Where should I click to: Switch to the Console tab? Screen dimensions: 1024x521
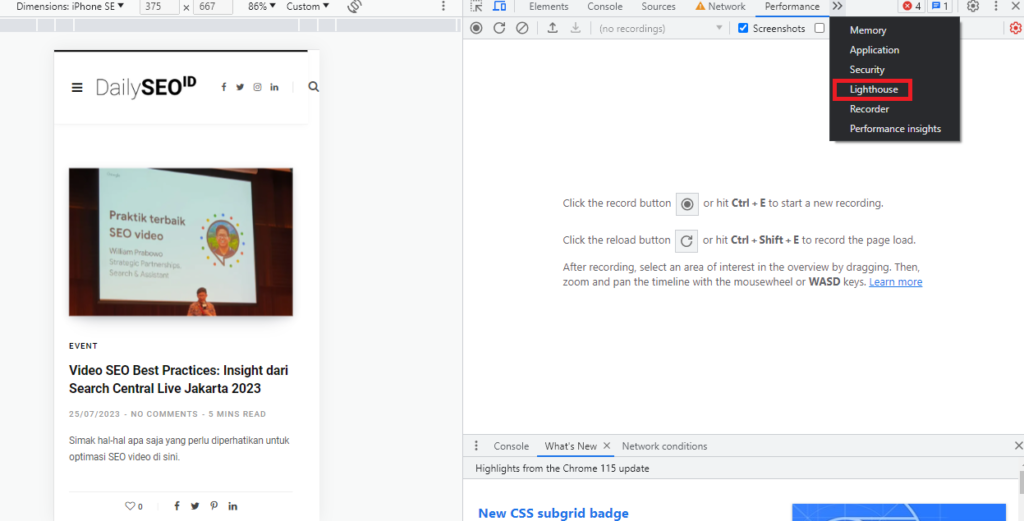[x=604, y=7]
